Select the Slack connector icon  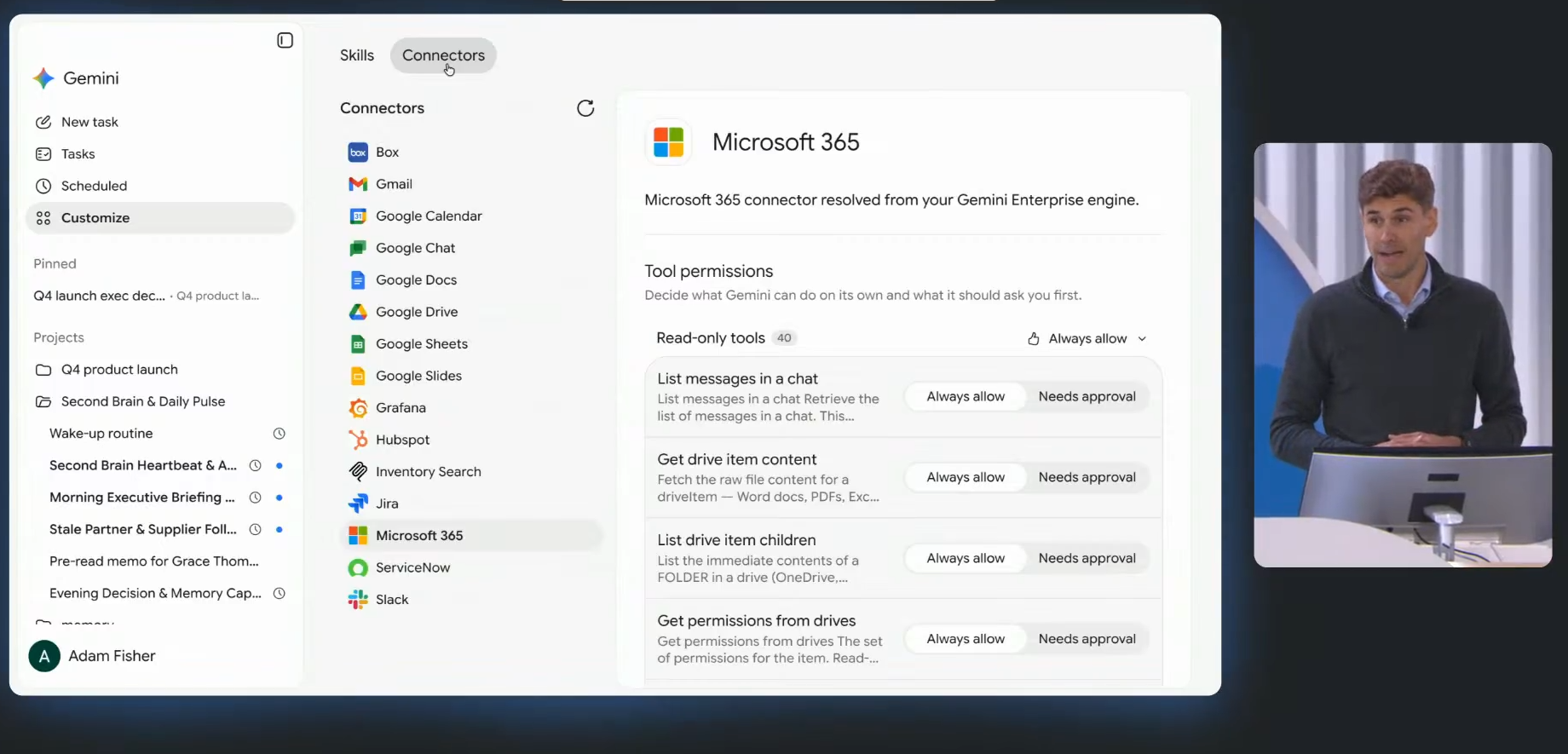click(358, 600)
